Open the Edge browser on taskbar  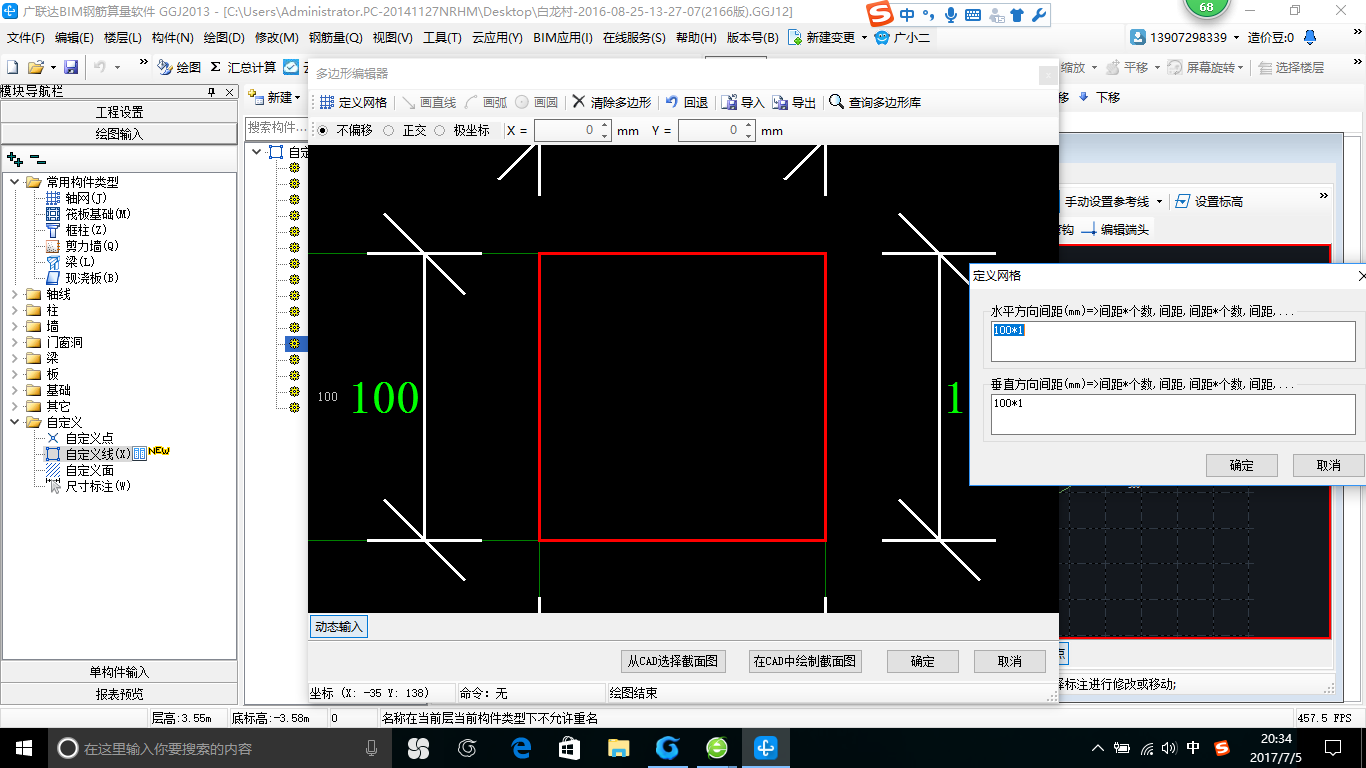(x=521, y=748)
